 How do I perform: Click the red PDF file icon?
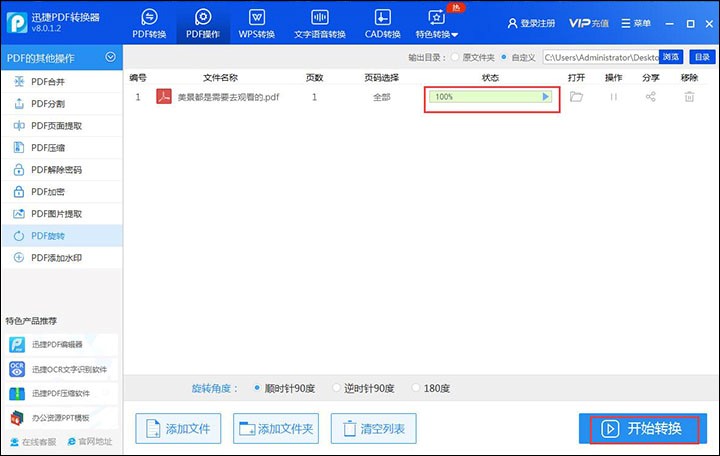164,96
